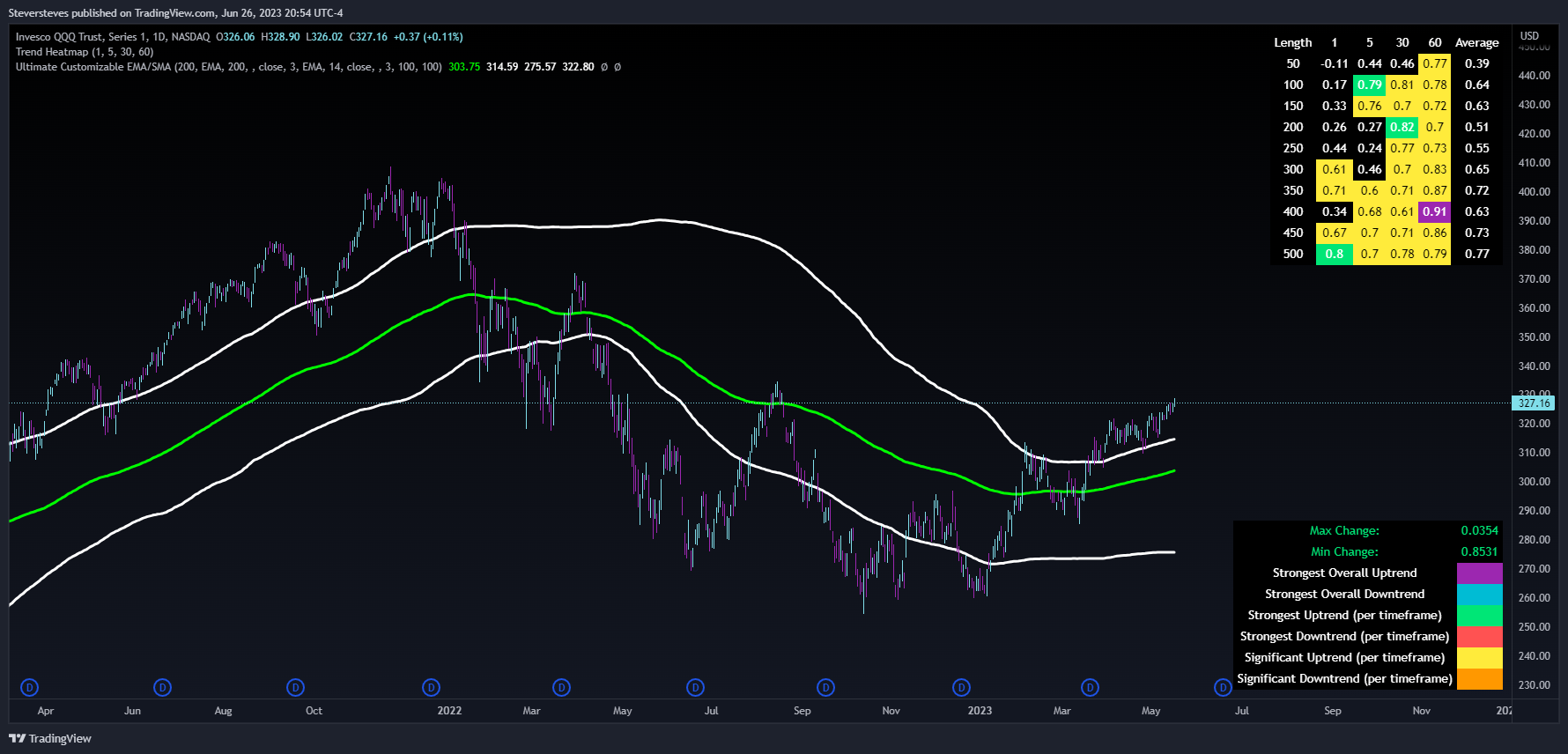Click the 322.80 indicator value
The width and height of the screenshot is (1568, 754).
(578, 67)
